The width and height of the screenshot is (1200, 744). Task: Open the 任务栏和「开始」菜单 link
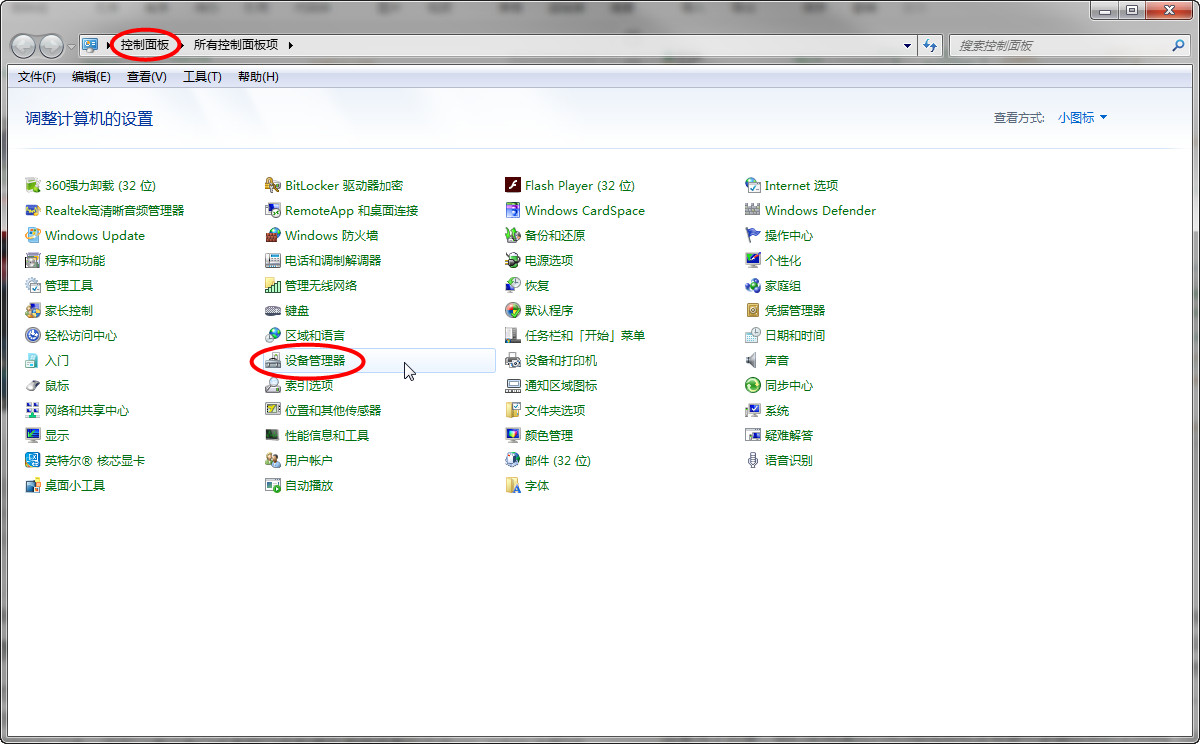[585, 335]
